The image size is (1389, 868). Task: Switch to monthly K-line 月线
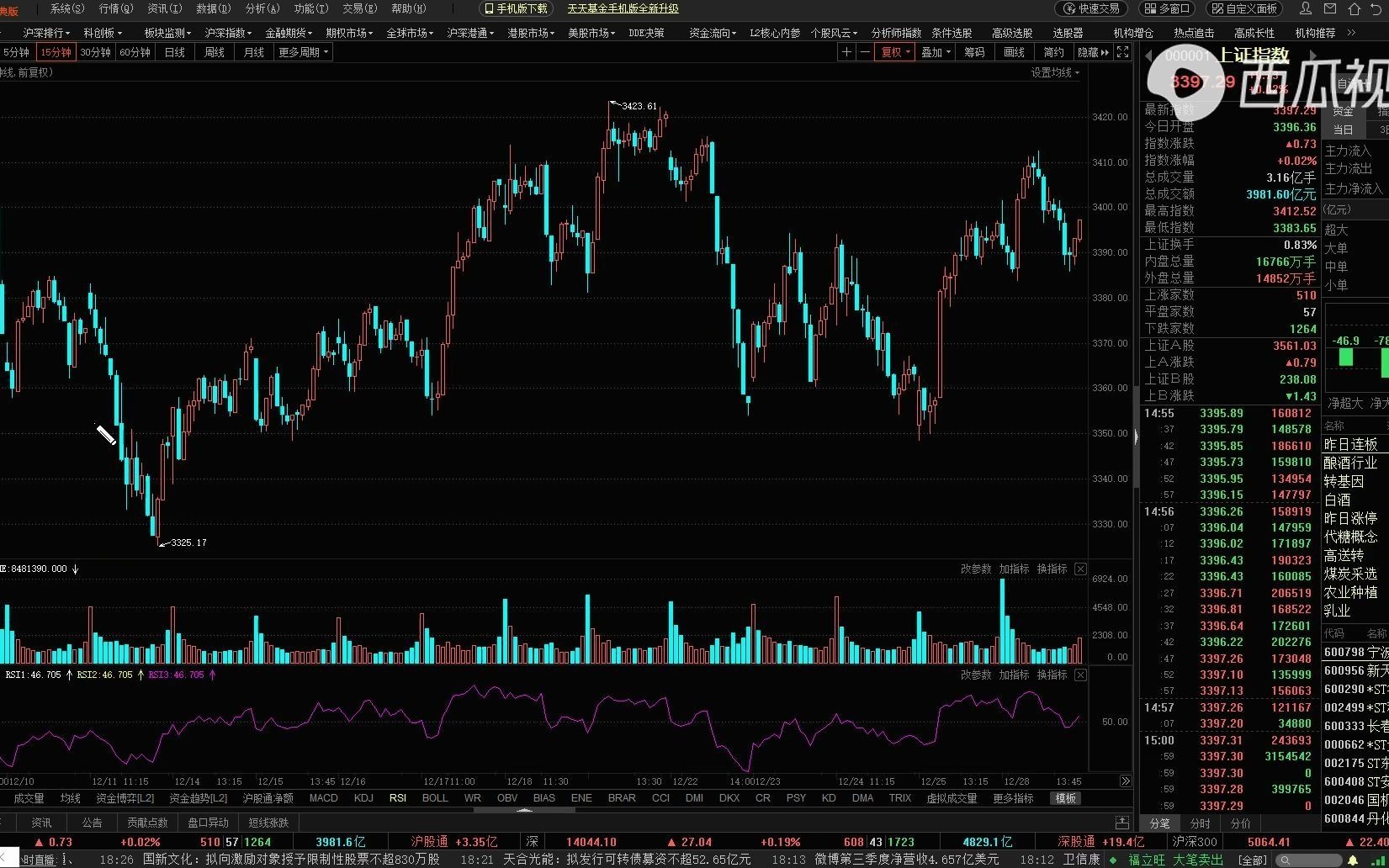point(254,52)
